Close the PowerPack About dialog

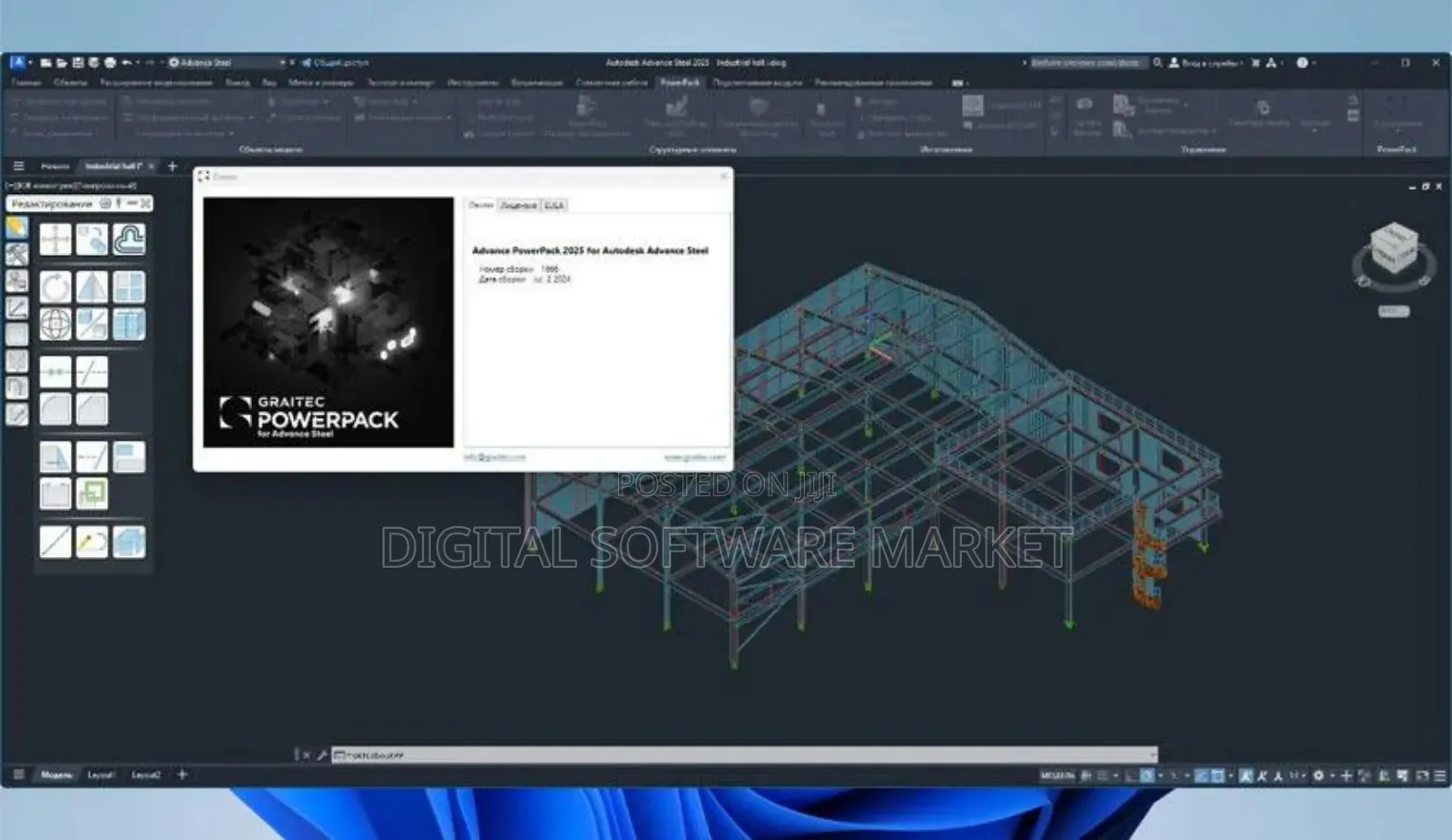[723, 176]
